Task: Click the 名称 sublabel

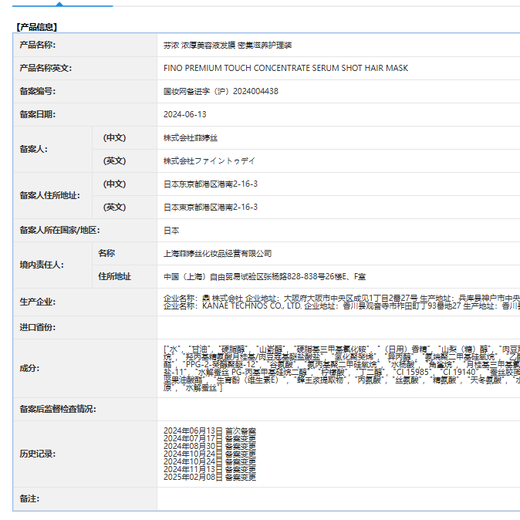Action: coord(106,253)
